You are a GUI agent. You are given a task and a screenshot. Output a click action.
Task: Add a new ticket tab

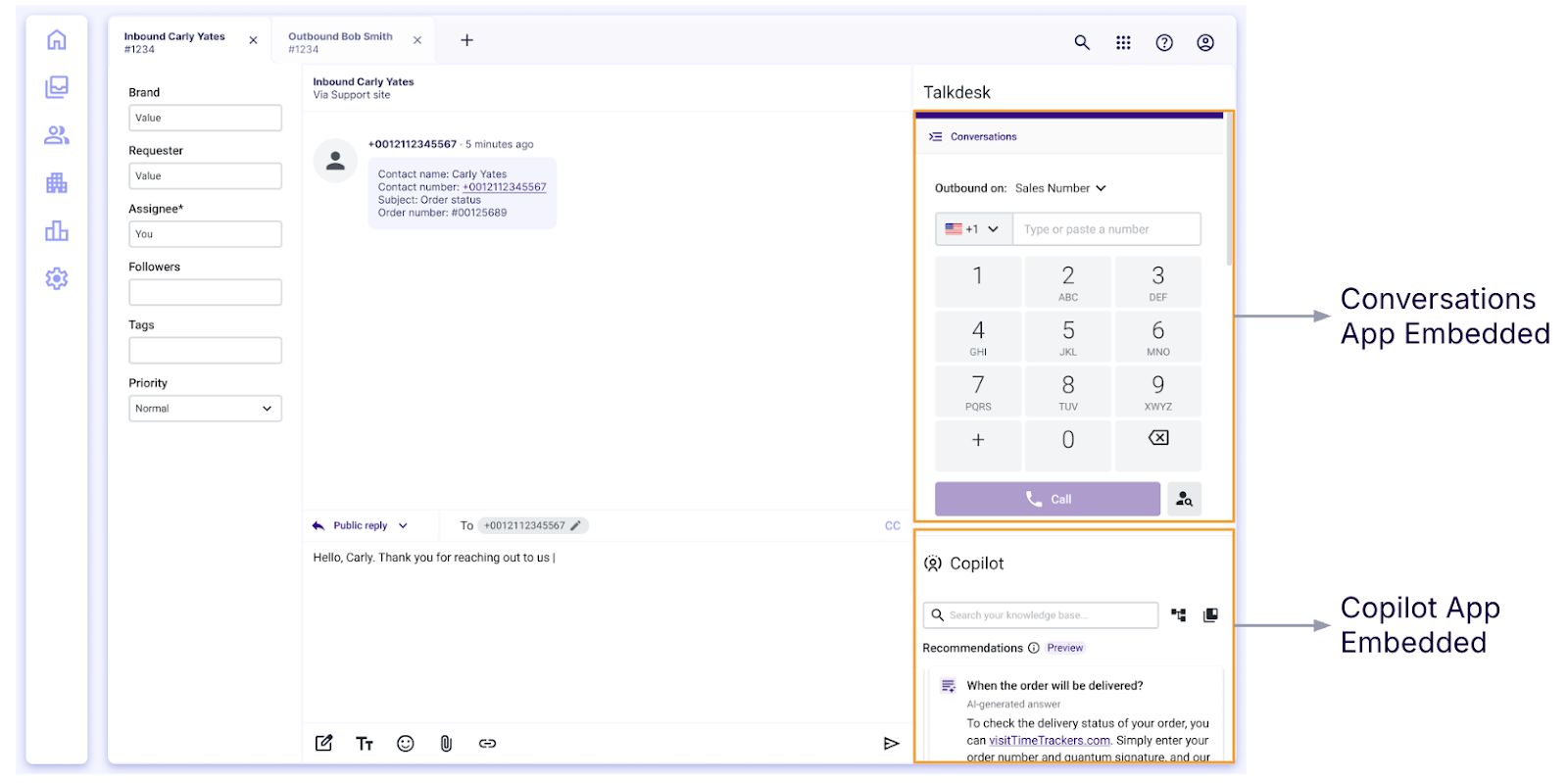[x=467, y=40]
